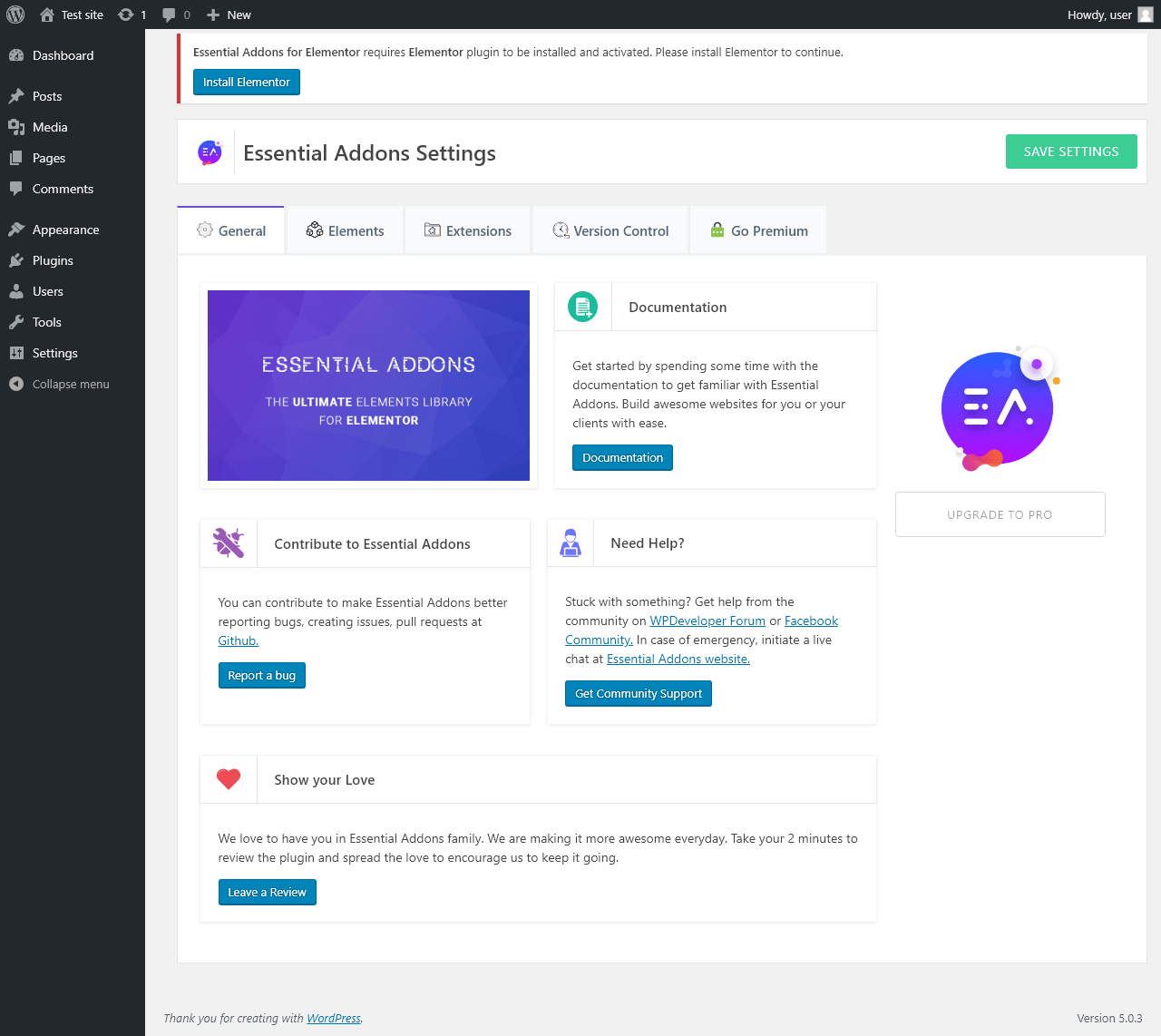Viewport: 1161px width, 1036px height.
Task: Visit the Essential Addons website link
Action: point(678,659)
